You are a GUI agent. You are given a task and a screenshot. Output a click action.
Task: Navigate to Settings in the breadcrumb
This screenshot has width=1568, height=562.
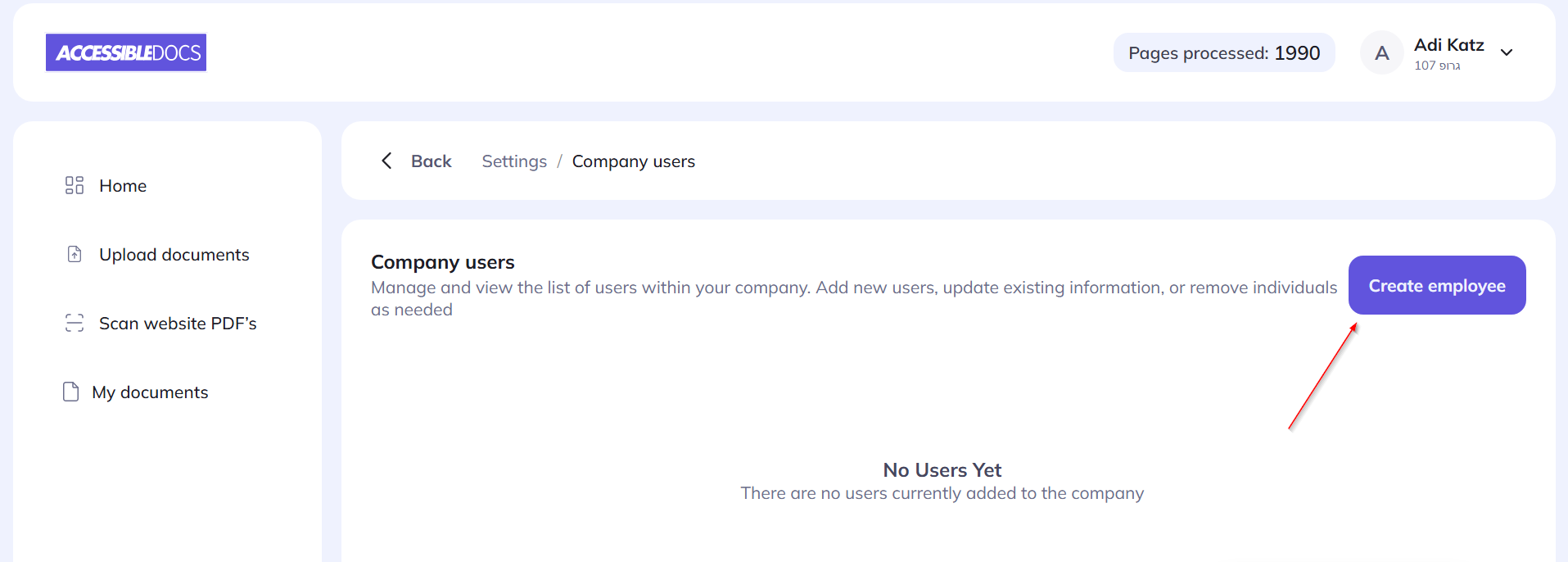point(514,161)
